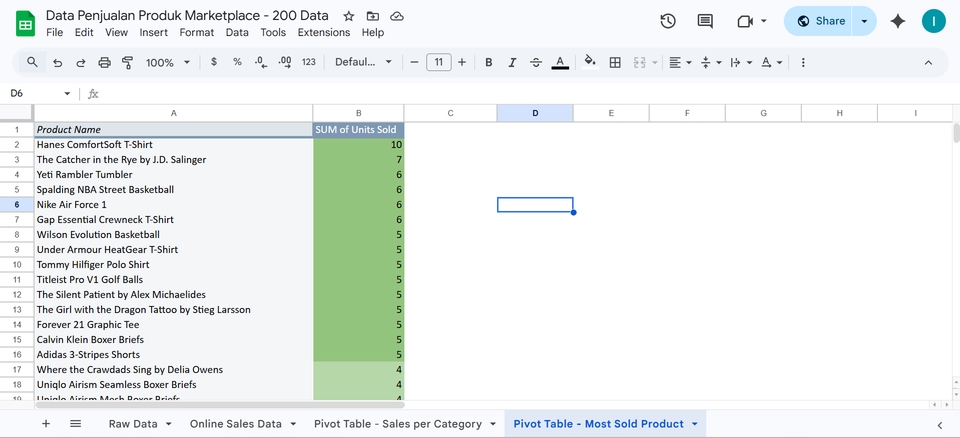Image resolution: width=960 pixels, height=438 pixels.
Task: Open the borders tool
Action: point(615,62)
